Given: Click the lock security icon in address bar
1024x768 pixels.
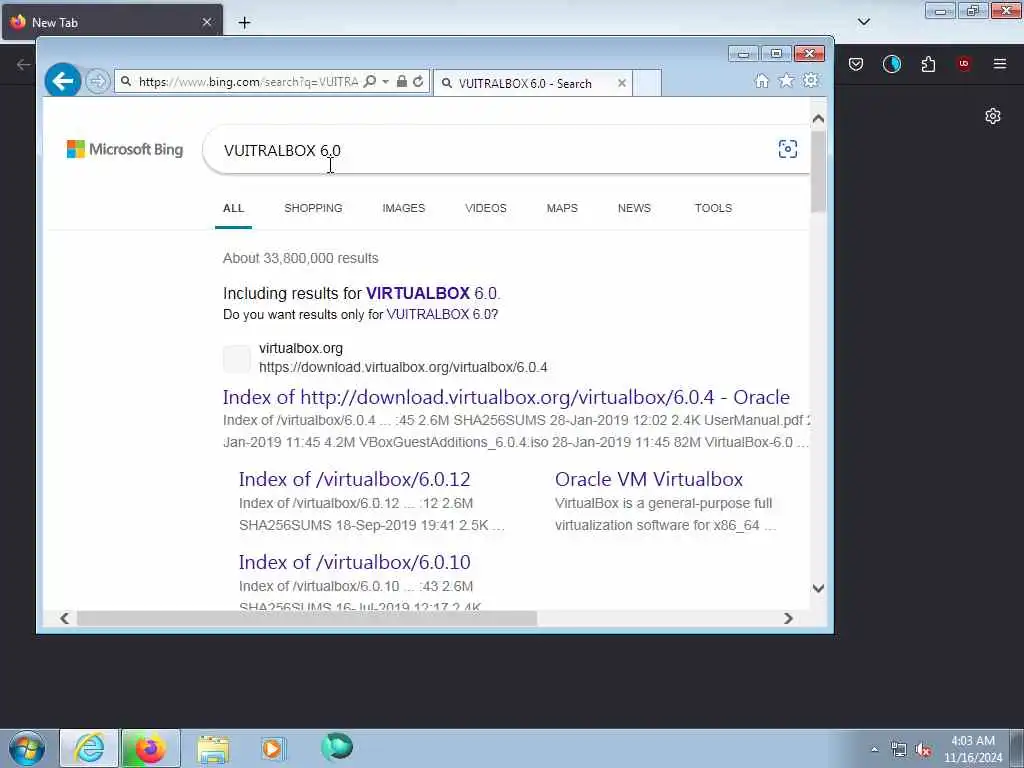Looking at the screenshot, I should [x=402, y=82].
